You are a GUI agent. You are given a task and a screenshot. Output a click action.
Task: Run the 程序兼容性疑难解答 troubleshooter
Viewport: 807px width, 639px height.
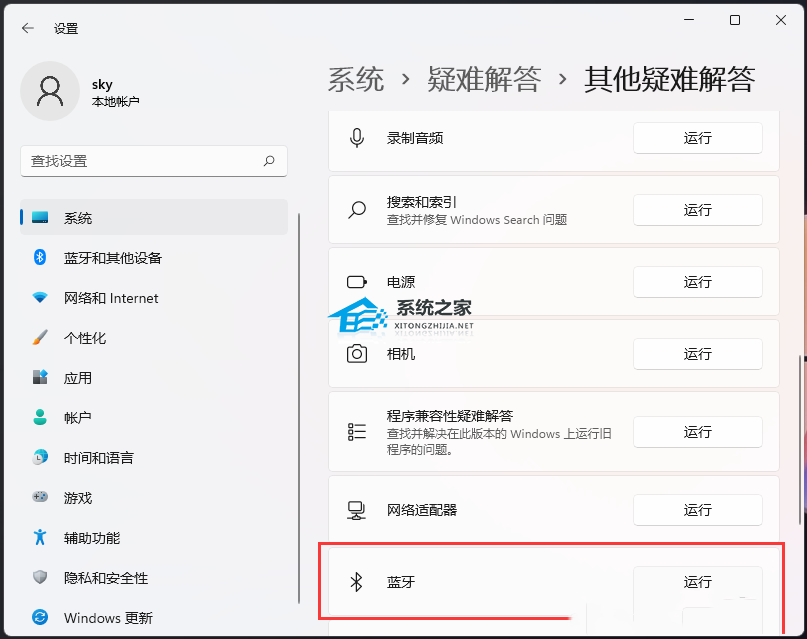coord(697,432)
